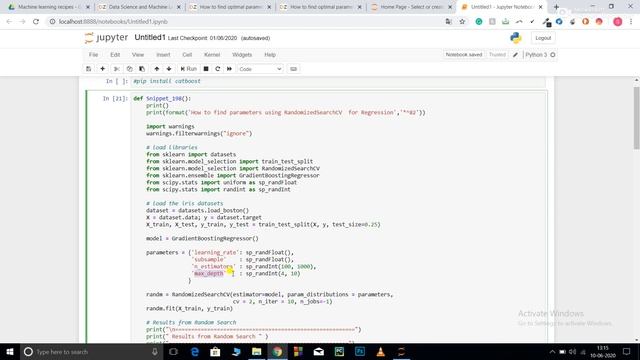Click the Python logo beside Logout
Viewport: 640px width, 360px height.
516,38
